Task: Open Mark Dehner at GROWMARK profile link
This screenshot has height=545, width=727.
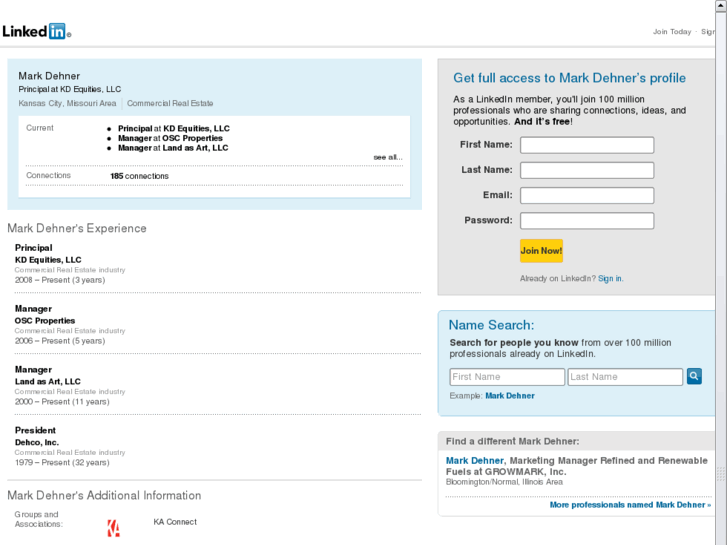Action: tap(474, 461)
